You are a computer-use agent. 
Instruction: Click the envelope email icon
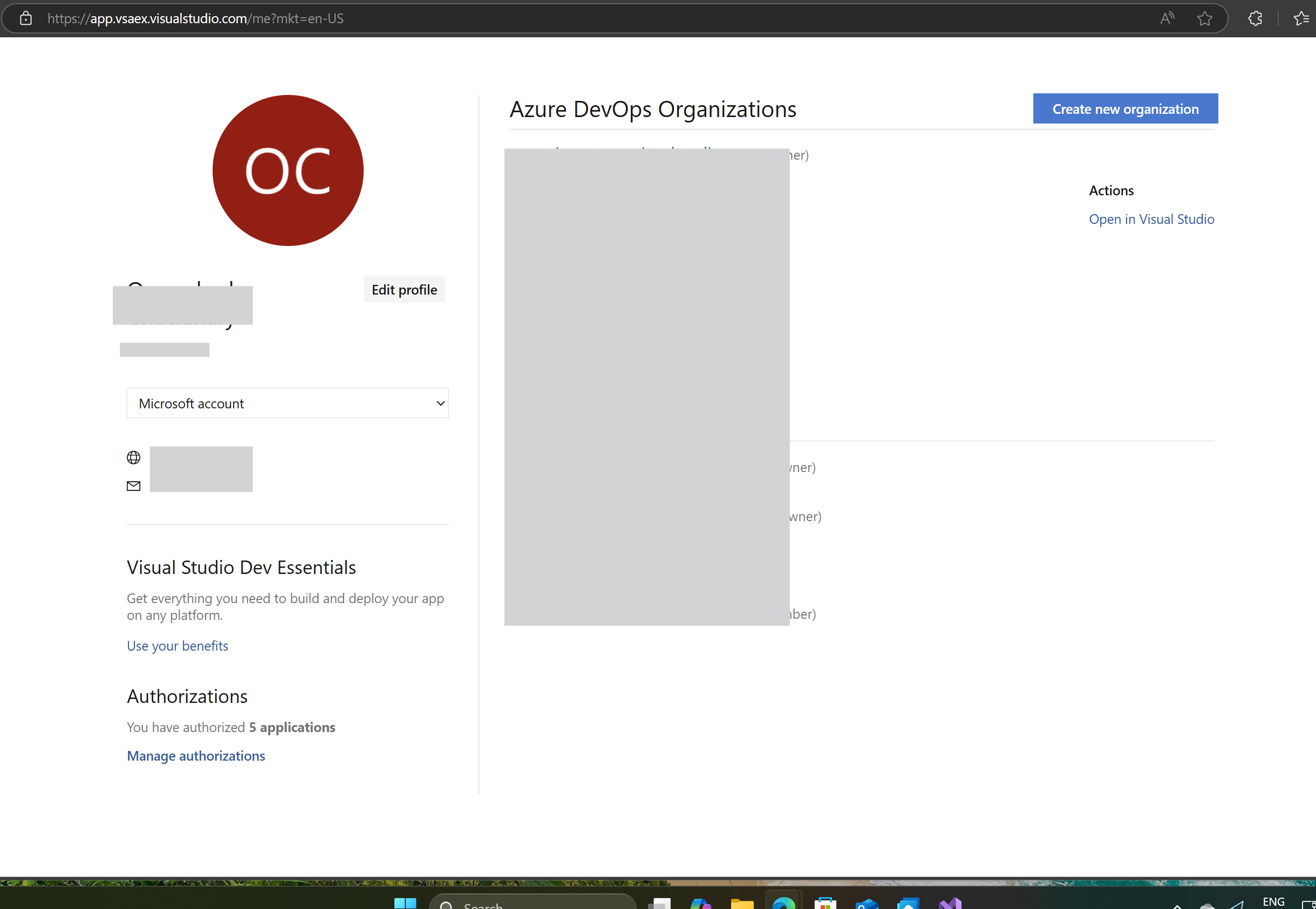pos(133,486)
